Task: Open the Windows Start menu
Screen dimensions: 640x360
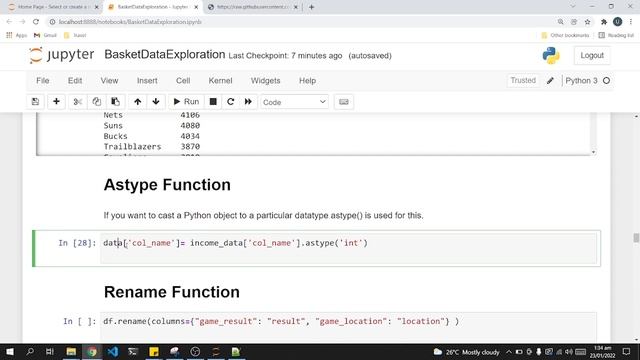Action: 9,351
